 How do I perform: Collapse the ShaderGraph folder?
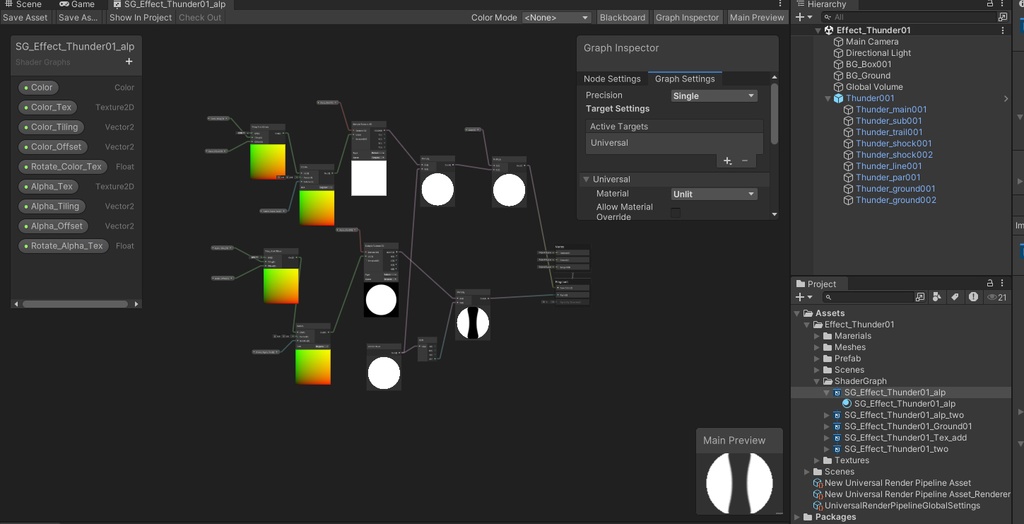point(817,381)
